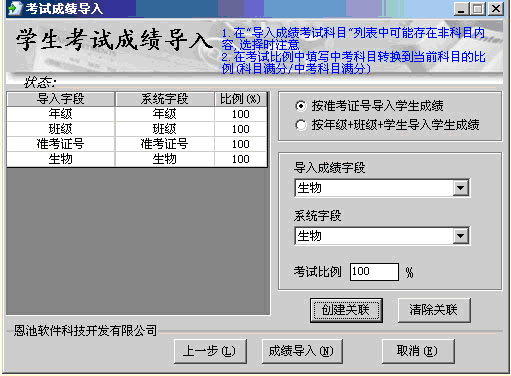The image size is (511, 376).
Task: Click the 100 ratio in the 年级 row
Action: coord(240,114)
